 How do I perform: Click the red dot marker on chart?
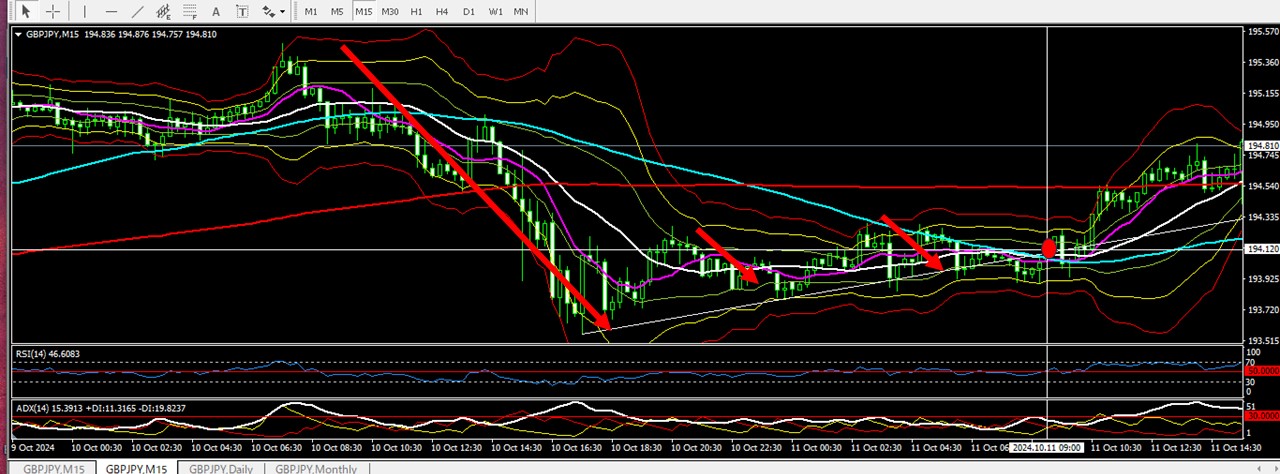(1049, 248)
